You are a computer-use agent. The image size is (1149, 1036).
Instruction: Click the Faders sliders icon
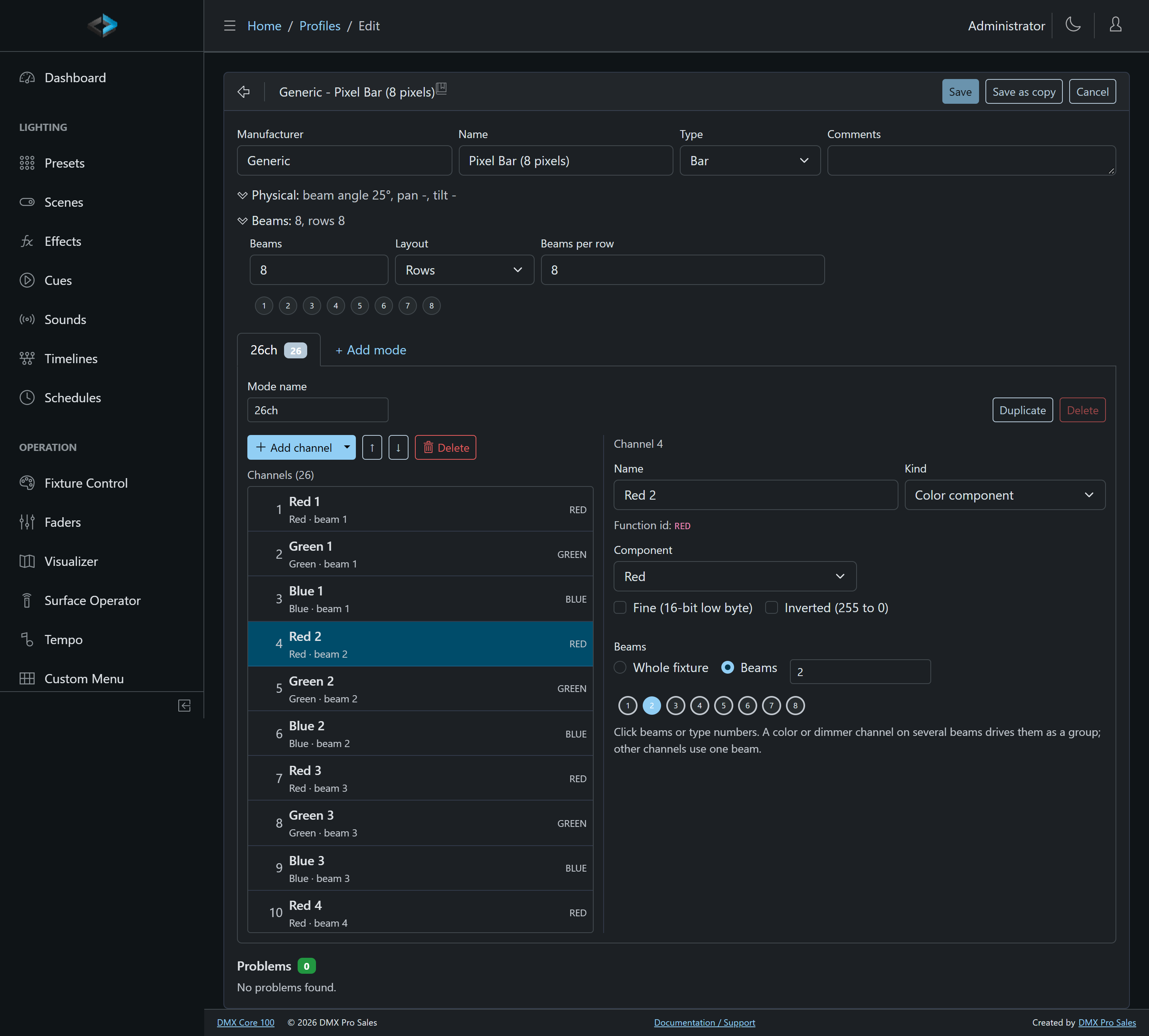coord(27,522)
